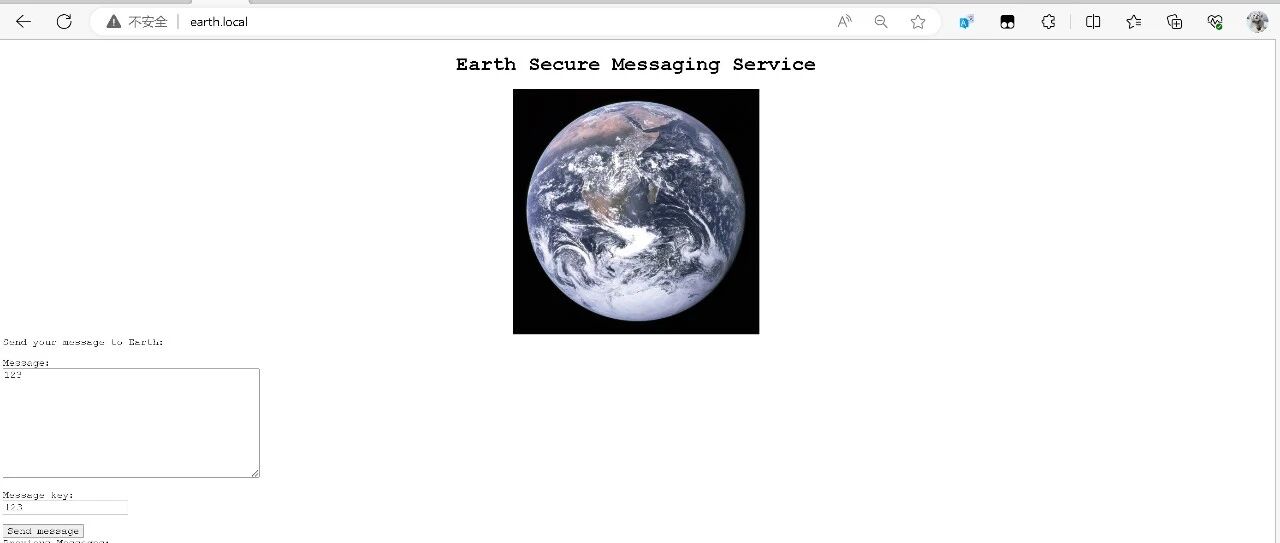Open Browser essentials heart icon
The height and width of the screenshot is (543, 1280).
1216,21
